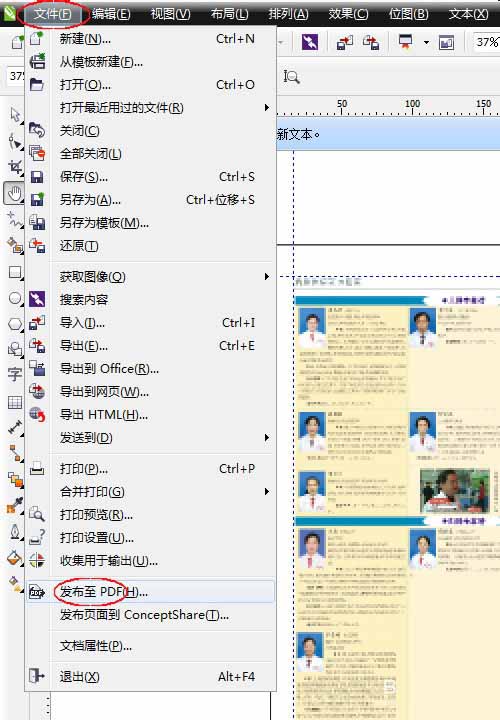
Task: Select 另存为模板(M)... entry
Action: (151, 223)
